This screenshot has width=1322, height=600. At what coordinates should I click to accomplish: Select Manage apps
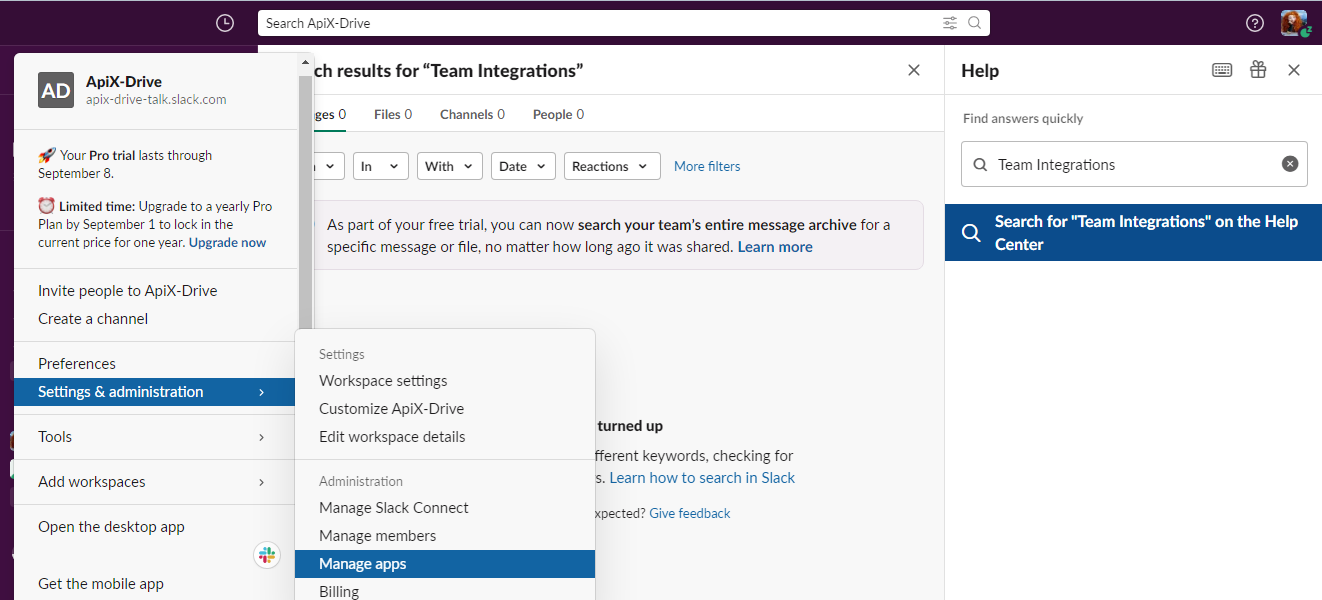pos(445,564)
